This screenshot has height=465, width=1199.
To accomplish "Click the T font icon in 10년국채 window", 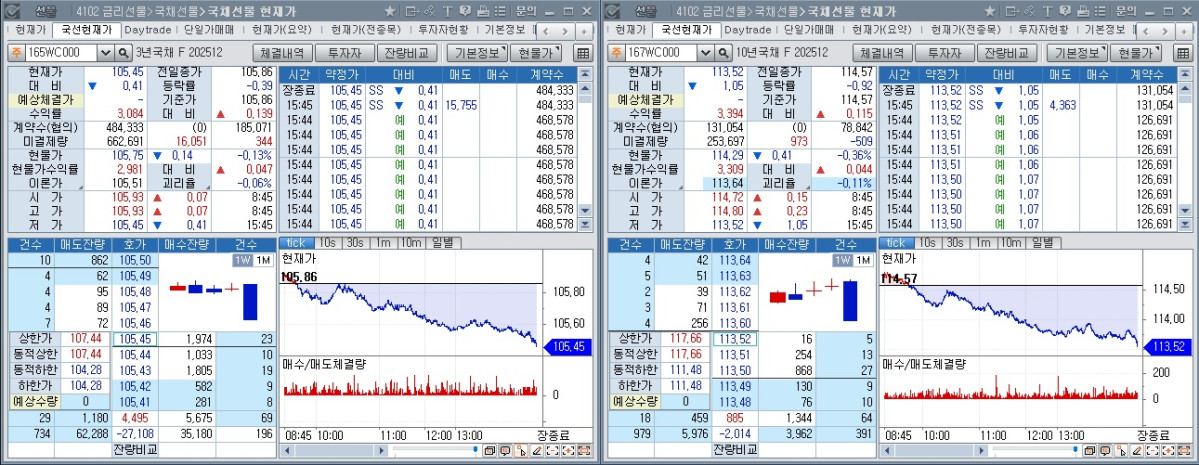I will pyautogui.click(x=1046, y=11).
